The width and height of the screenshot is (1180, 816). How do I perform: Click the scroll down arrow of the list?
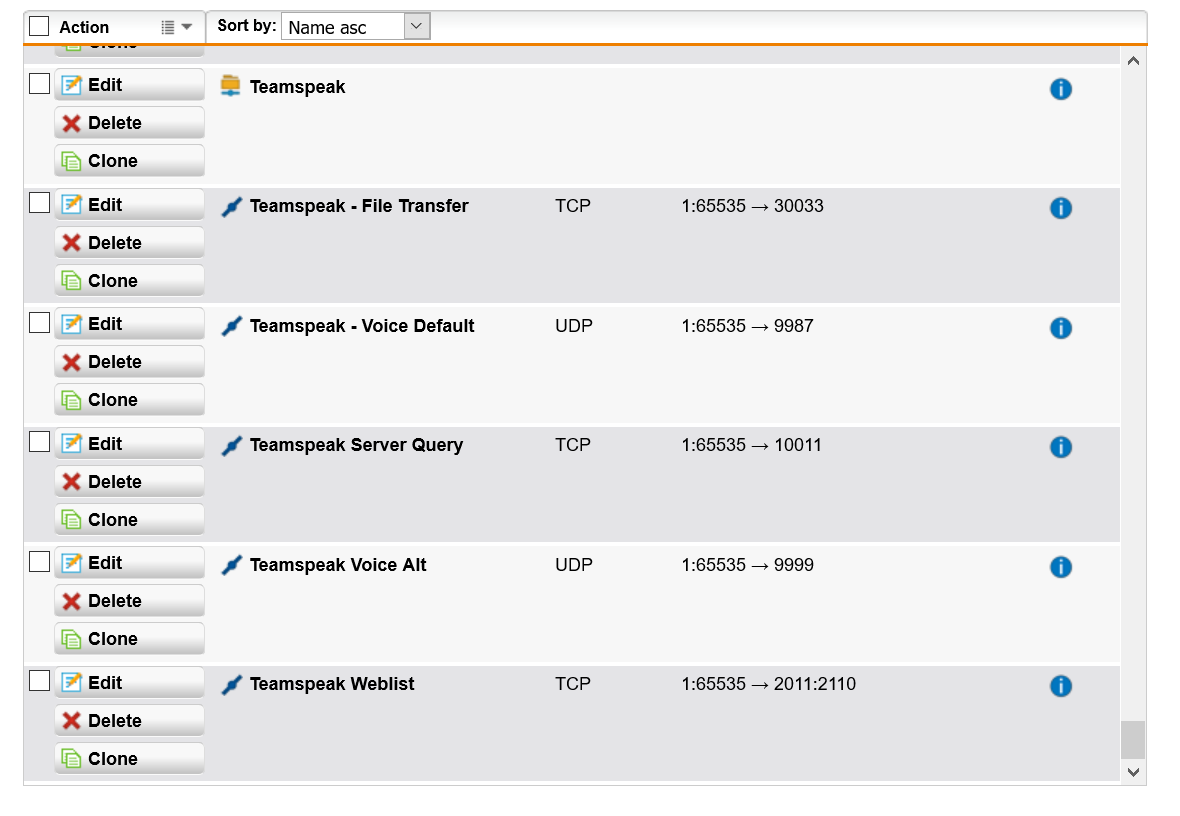tap(1133, 772)
